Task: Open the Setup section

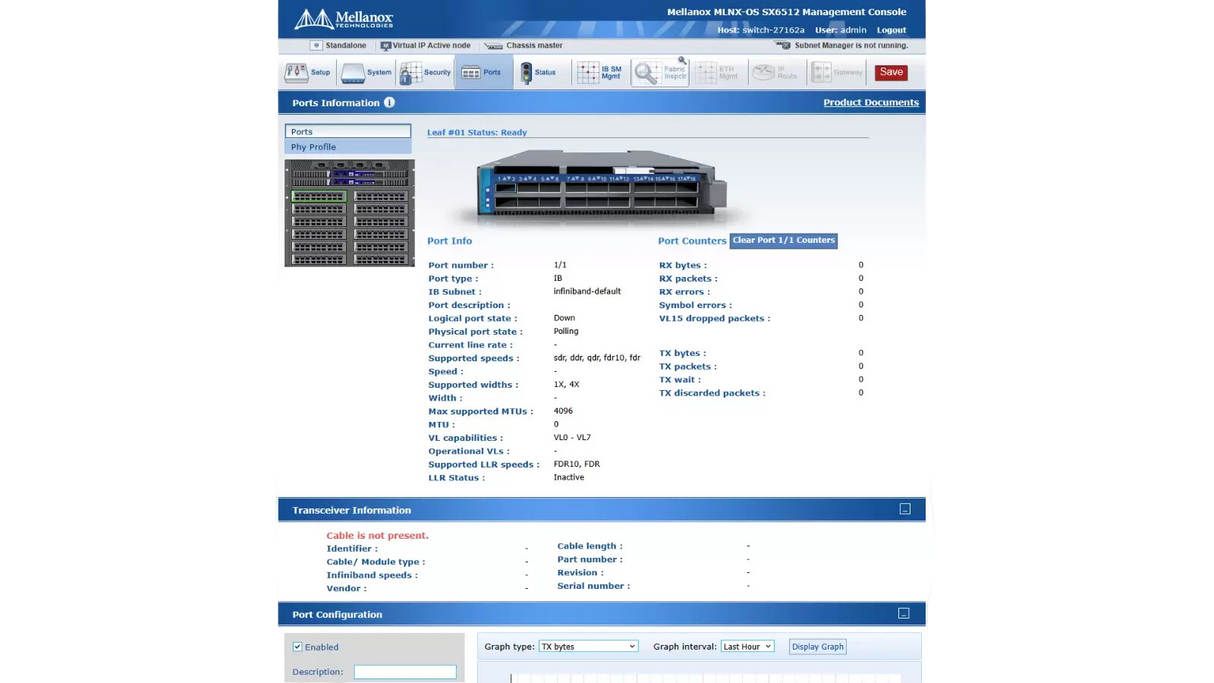Action: click(x=307, y=72)
